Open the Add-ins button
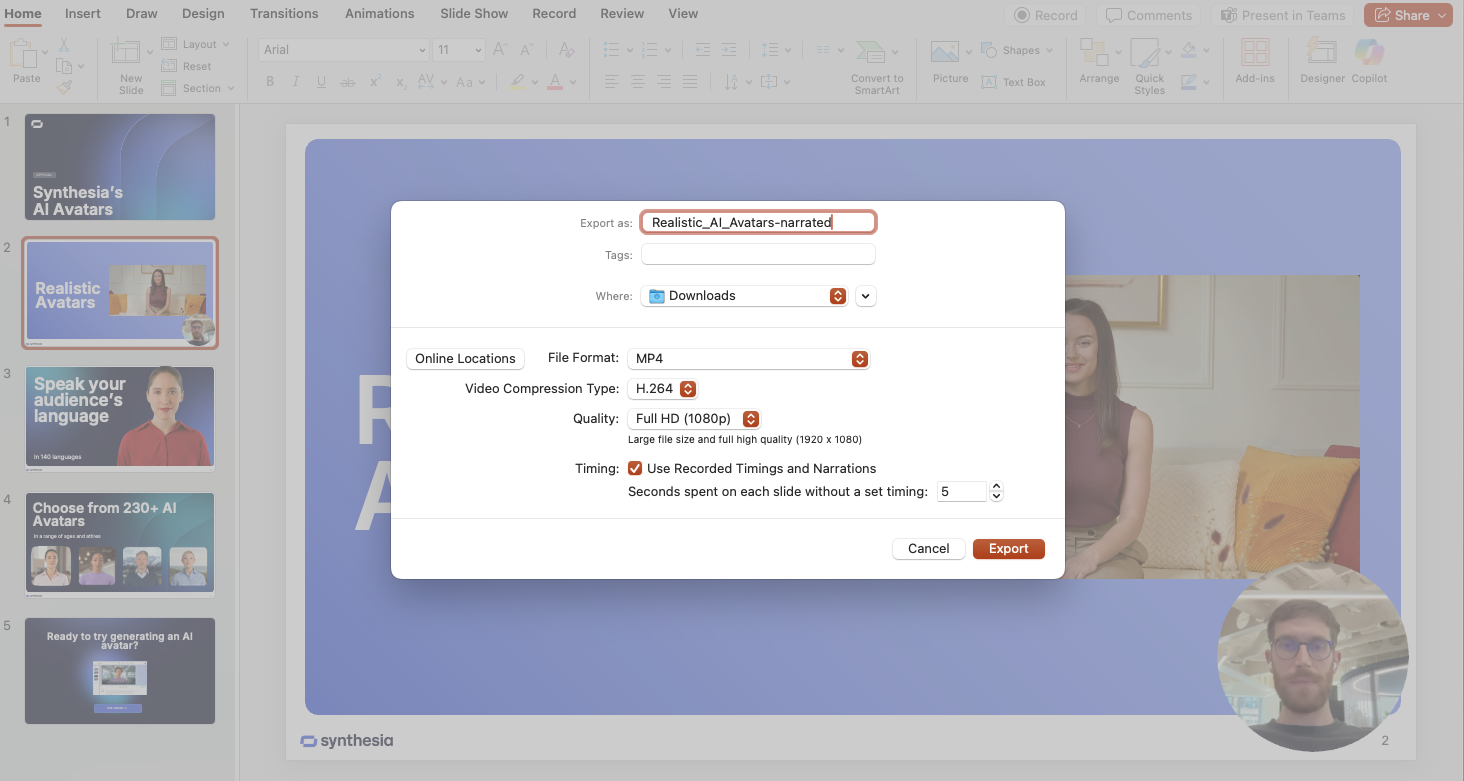Viewport: 1464px width, 781px height. click(x=1254, y=61)
